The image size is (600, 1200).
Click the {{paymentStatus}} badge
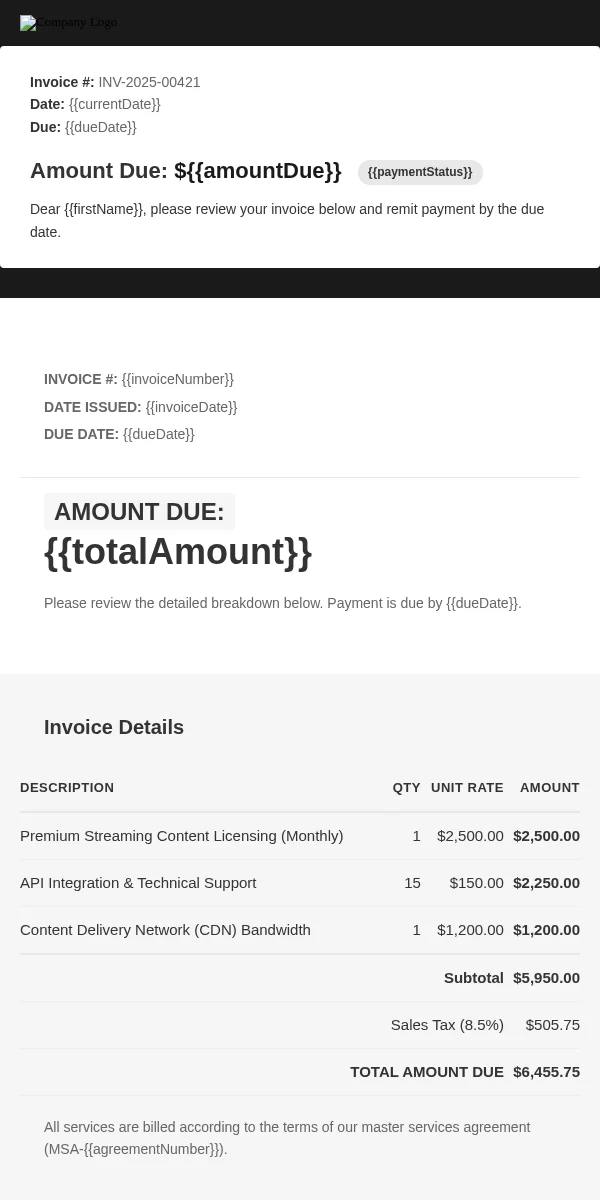420,172
